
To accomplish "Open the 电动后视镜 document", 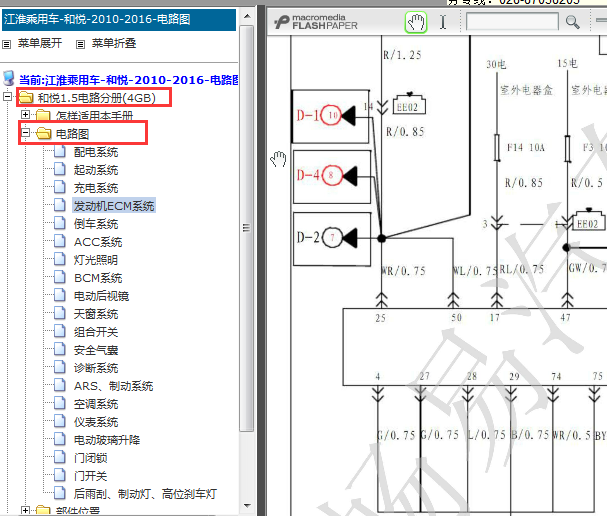I will [101, 296].
